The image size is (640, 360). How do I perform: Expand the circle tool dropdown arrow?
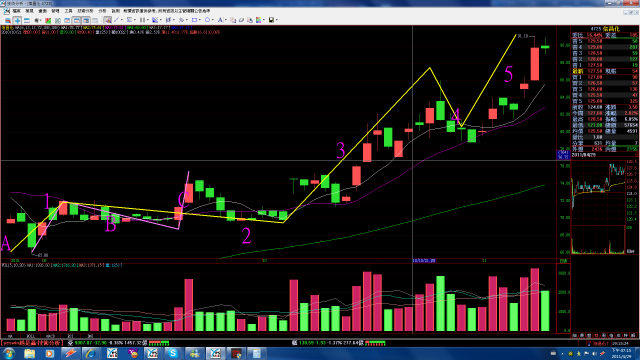click(213, 20)
